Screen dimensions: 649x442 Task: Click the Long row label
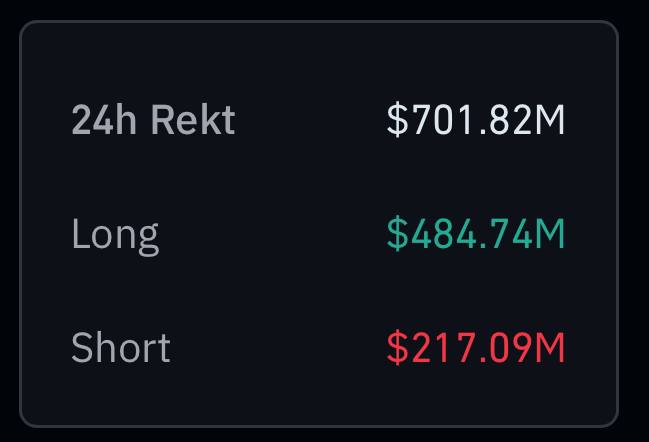pyautogui.click(x=115, y=236)
